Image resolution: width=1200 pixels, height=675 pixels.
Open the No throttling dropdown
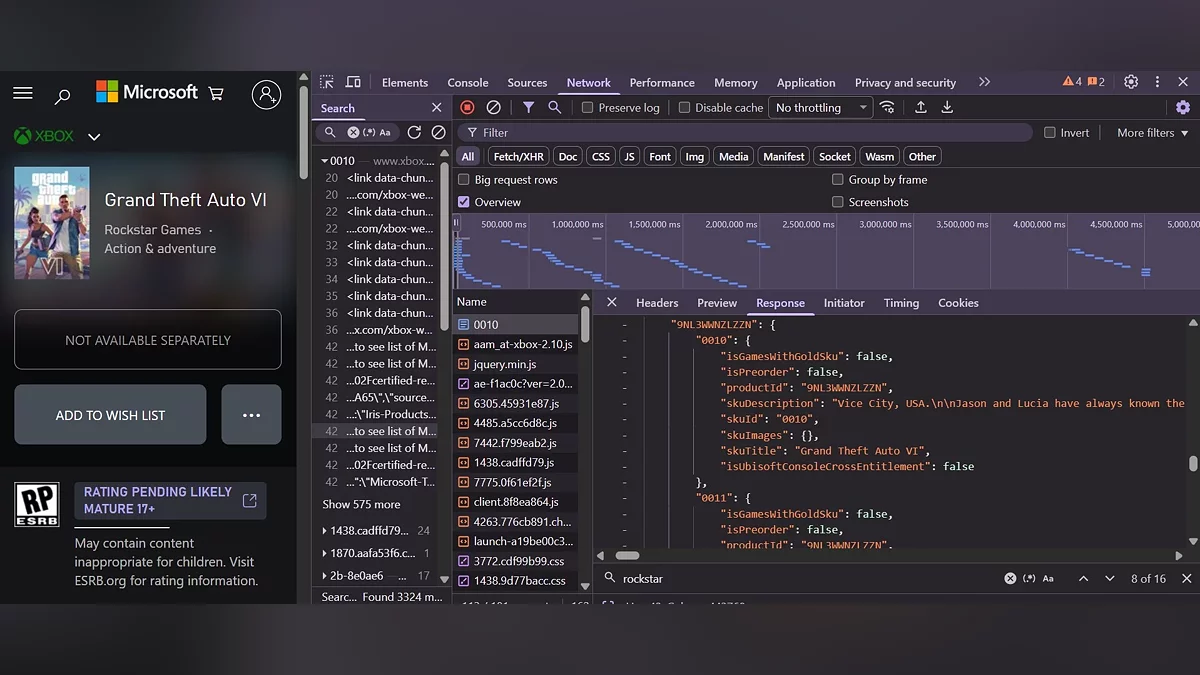[x=820, y=108]
